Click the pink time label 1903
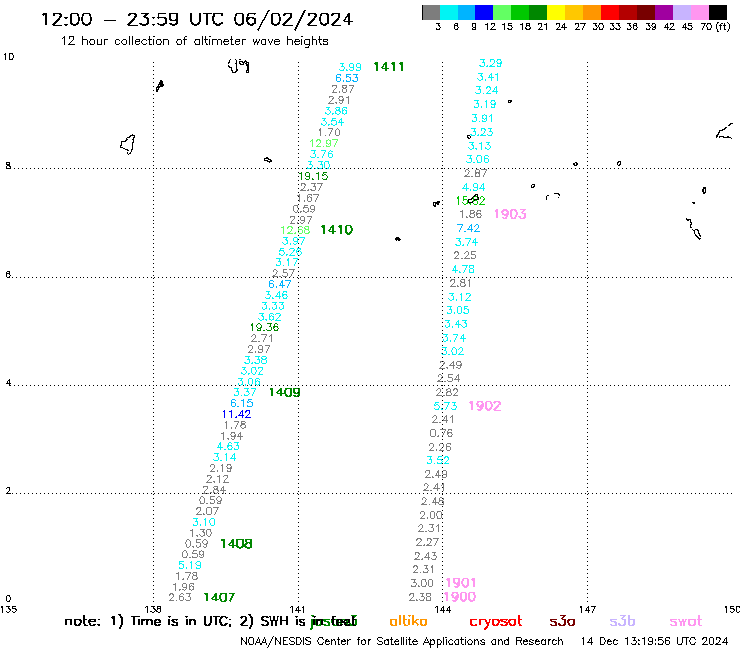 click(x=510, y=214)
